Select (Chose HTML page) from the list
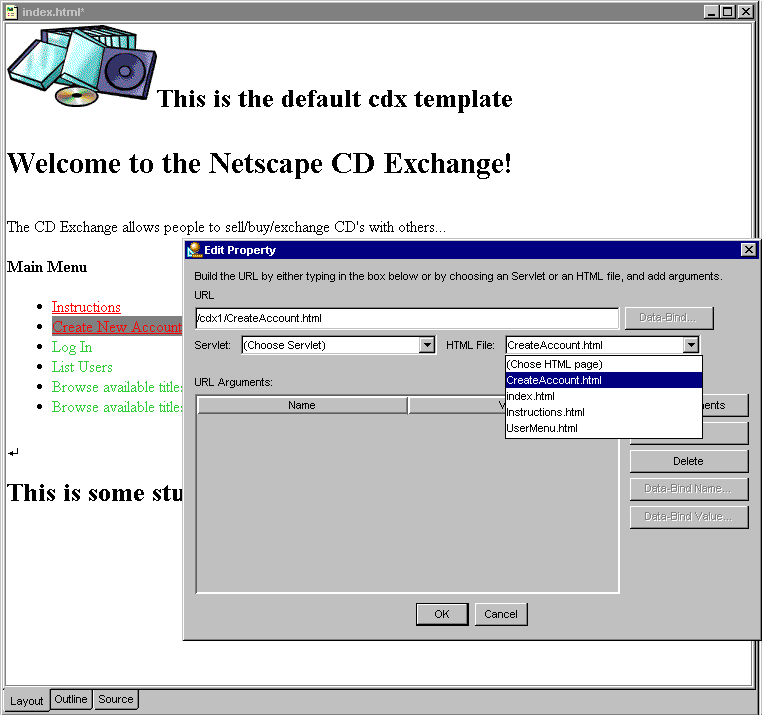This screenshot has height=715, width=762. (x=604, y=364)
